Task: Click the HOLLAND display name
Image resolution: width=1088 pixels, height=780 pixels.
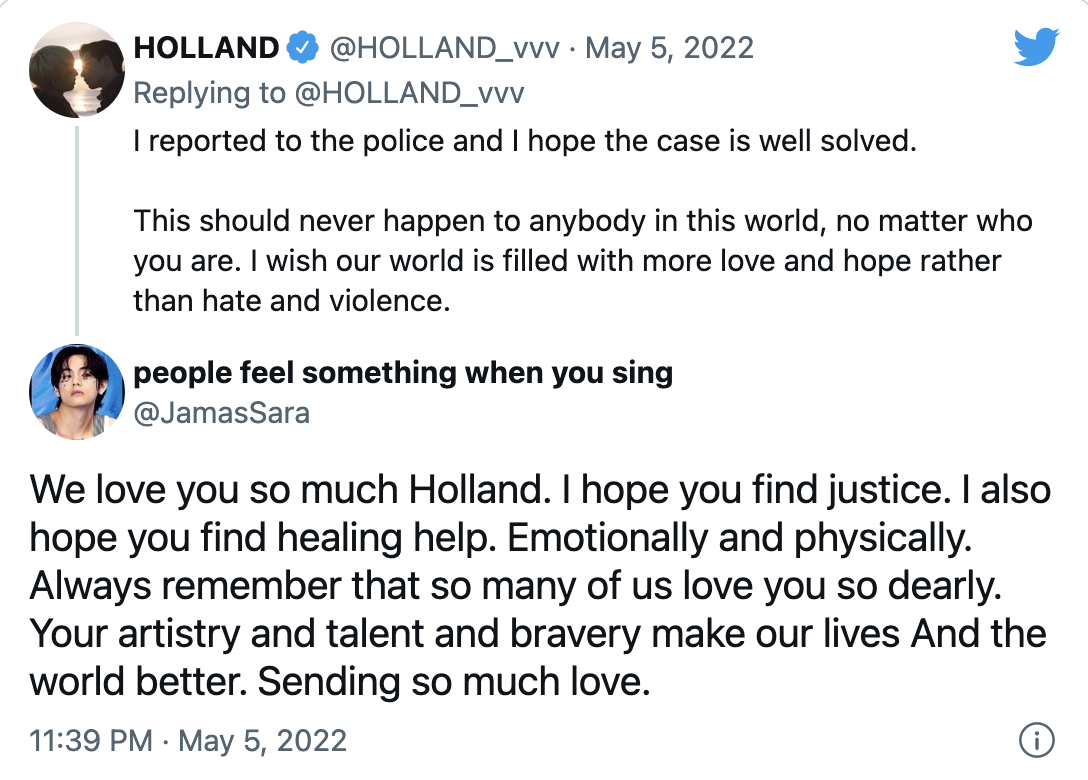Action: [206, 48]
